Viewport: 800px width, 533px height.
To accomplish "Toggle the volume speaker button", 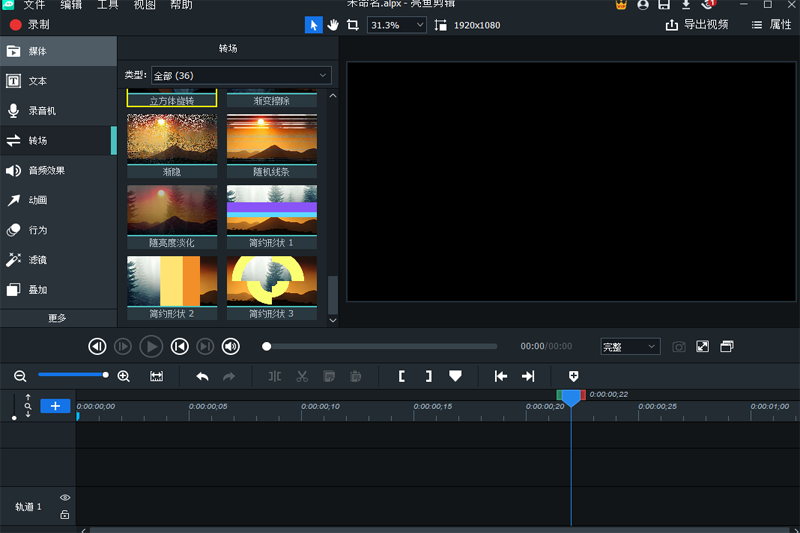I will (231, 346).
